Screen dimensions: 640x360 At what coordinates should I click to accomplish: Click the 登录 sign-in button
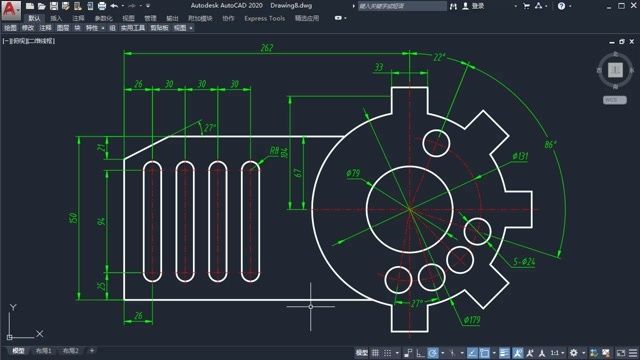click(473, 6)
